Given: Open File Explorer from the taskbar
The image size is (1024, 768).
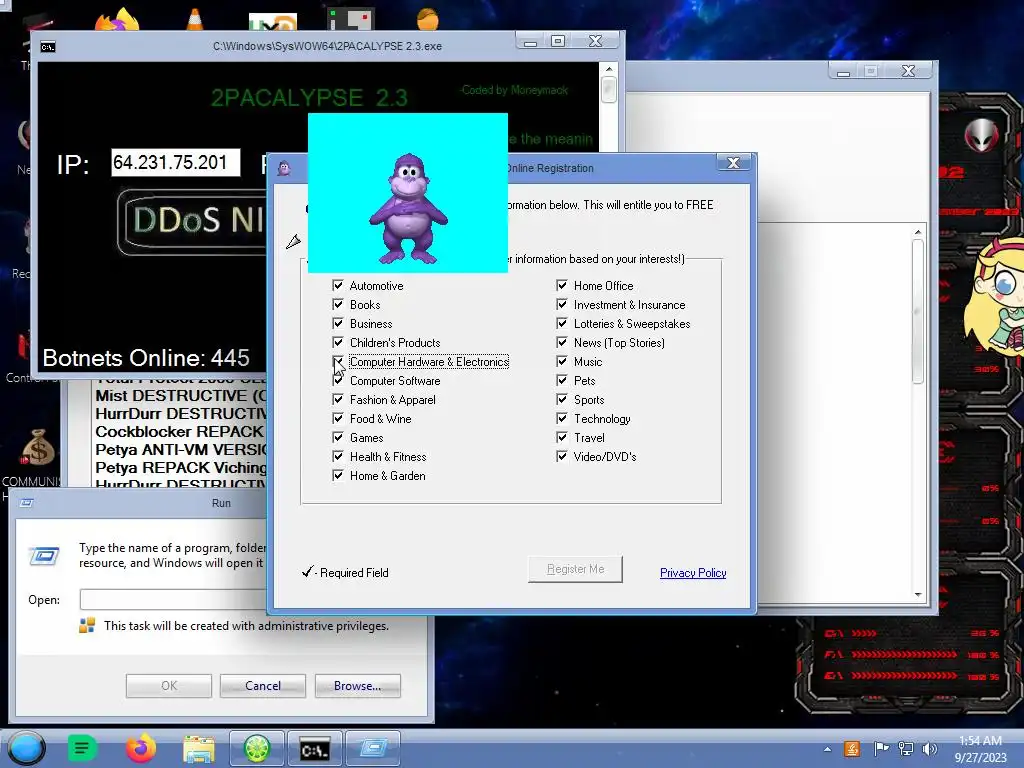Looking at the screenshot, I should pyautogui.click(x=199, y=748).
